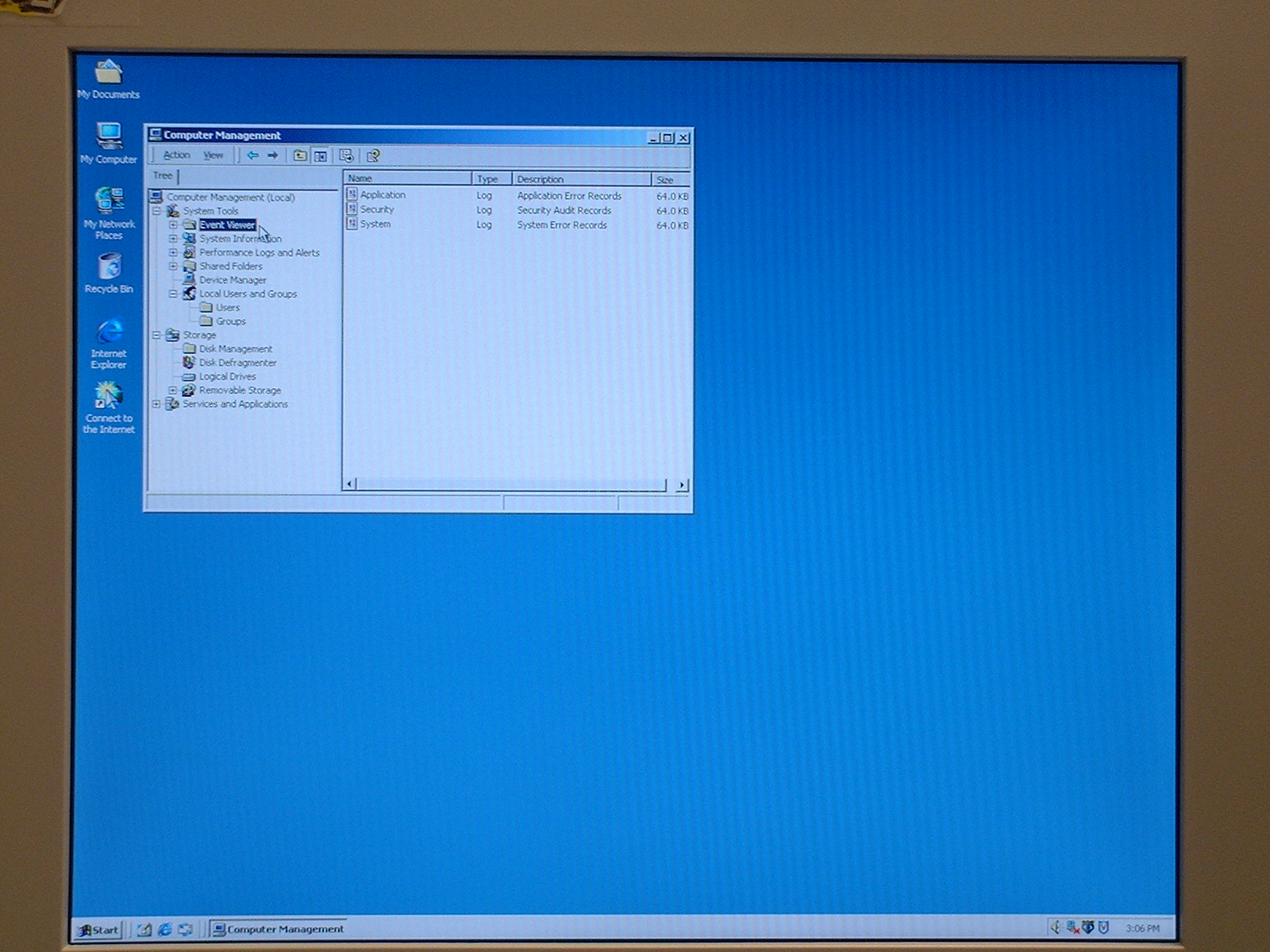Image resolution: width=1270 pixels, height=952 pixels.
Task: Expand the Services and Applications node
Action: click(156, 405)
